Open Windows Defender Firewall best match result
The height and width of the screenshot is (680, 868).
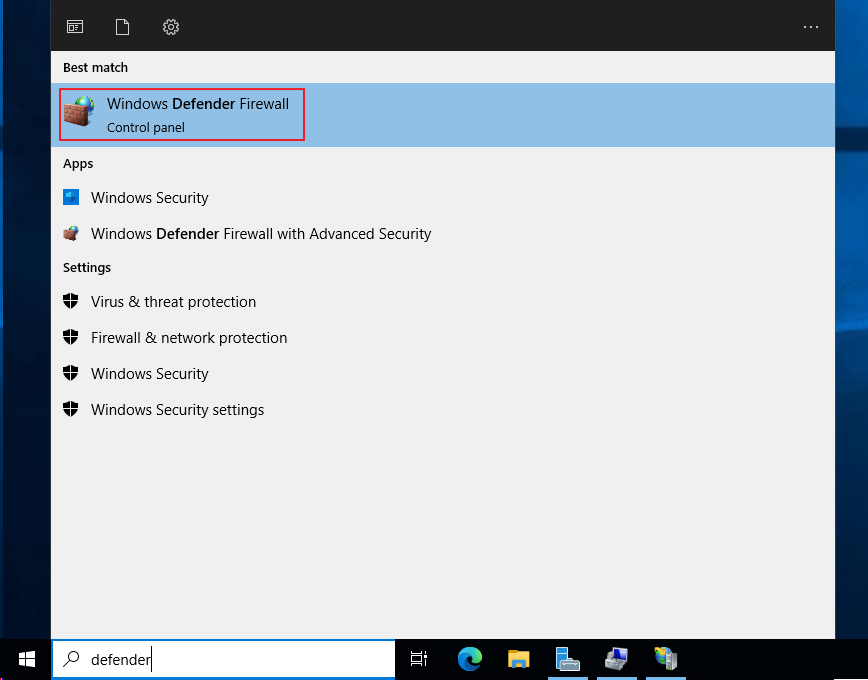tap(443, 115)
